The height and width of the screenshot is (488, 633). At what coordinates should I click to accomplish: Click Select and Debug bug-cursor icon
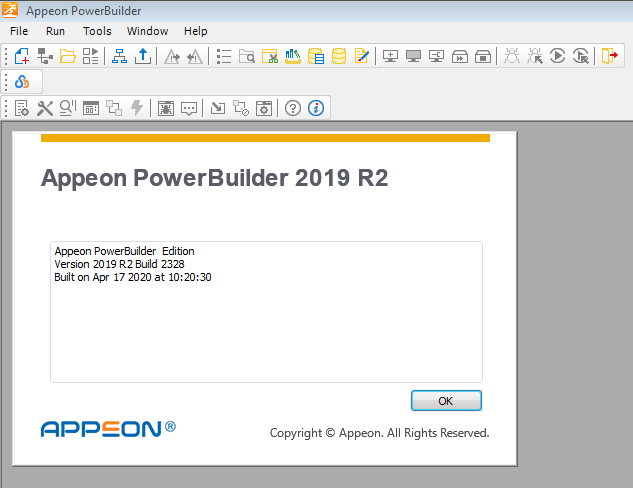point(535,56)
